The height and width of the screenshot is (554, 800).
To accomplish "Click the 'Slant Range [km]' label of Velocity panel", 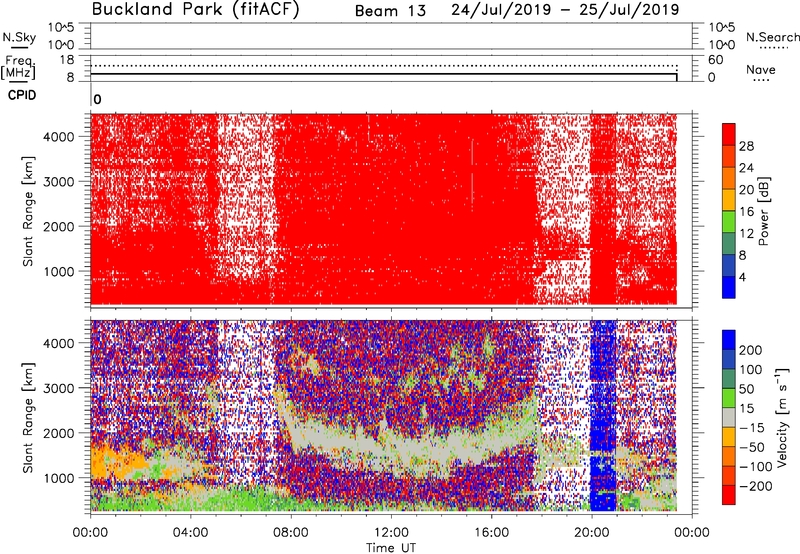I will (x=28, y=418).
